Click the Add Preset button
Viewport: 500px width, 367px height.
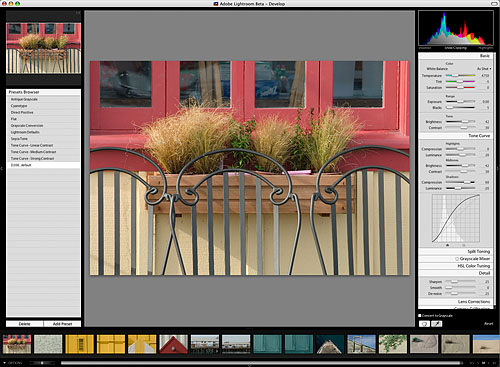(62, 324)
